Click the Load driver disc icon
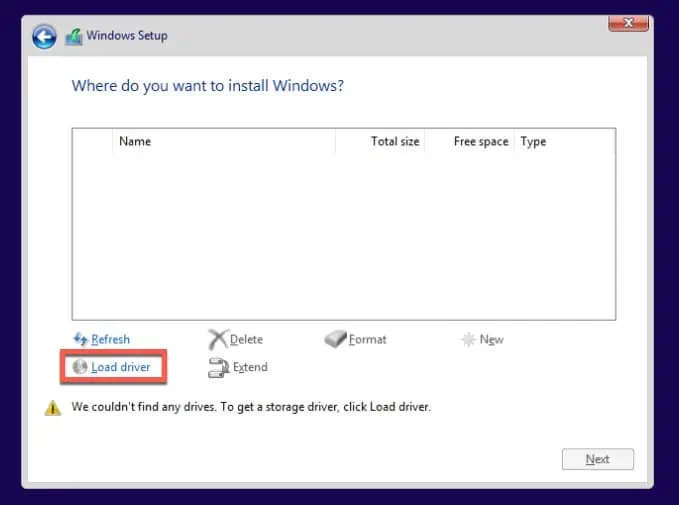 tap(80, 367)
